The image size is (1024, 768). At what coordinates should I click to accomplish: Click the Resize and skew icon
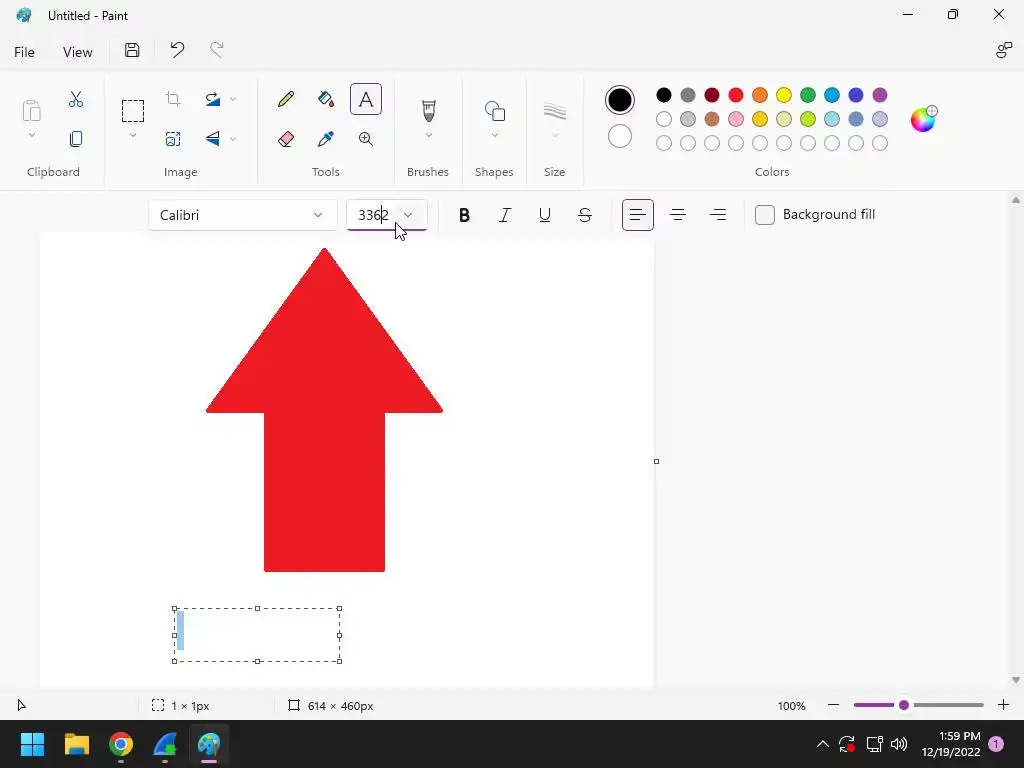[173, 139]
